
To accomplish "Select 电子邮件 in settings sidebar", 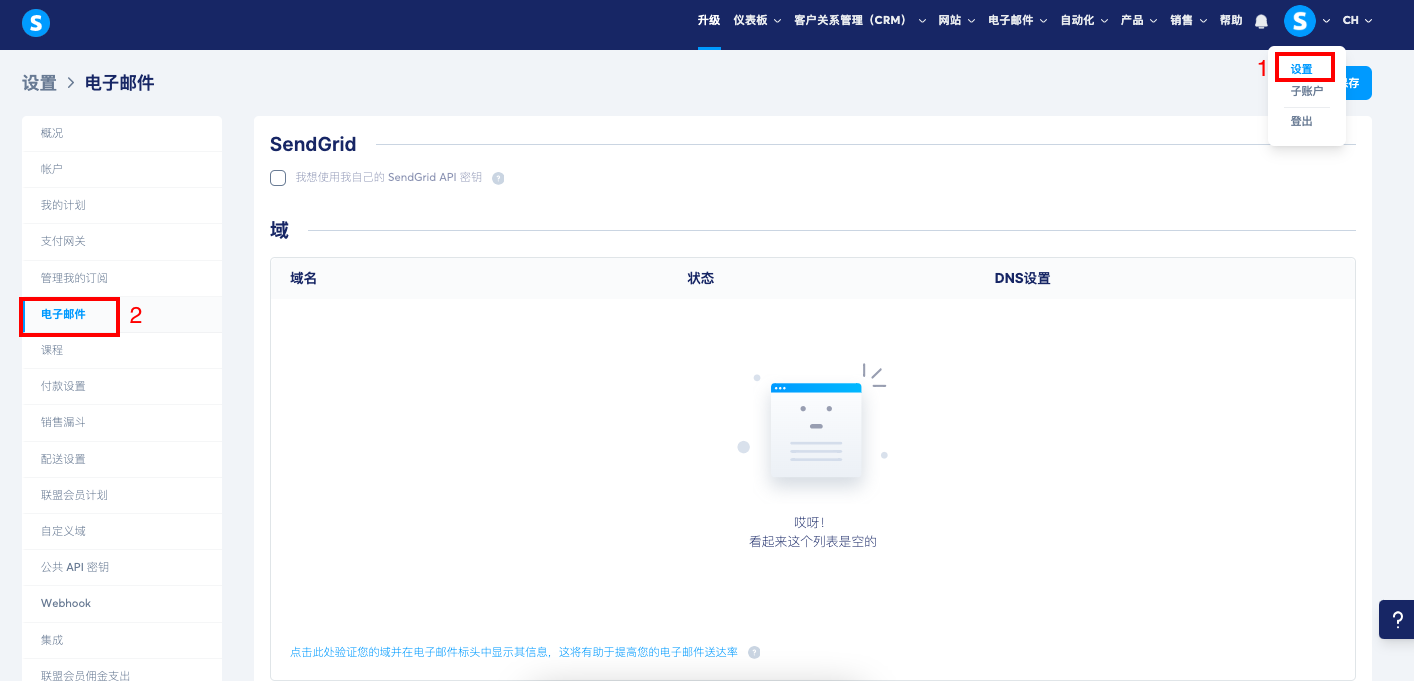I will (122, 314).
